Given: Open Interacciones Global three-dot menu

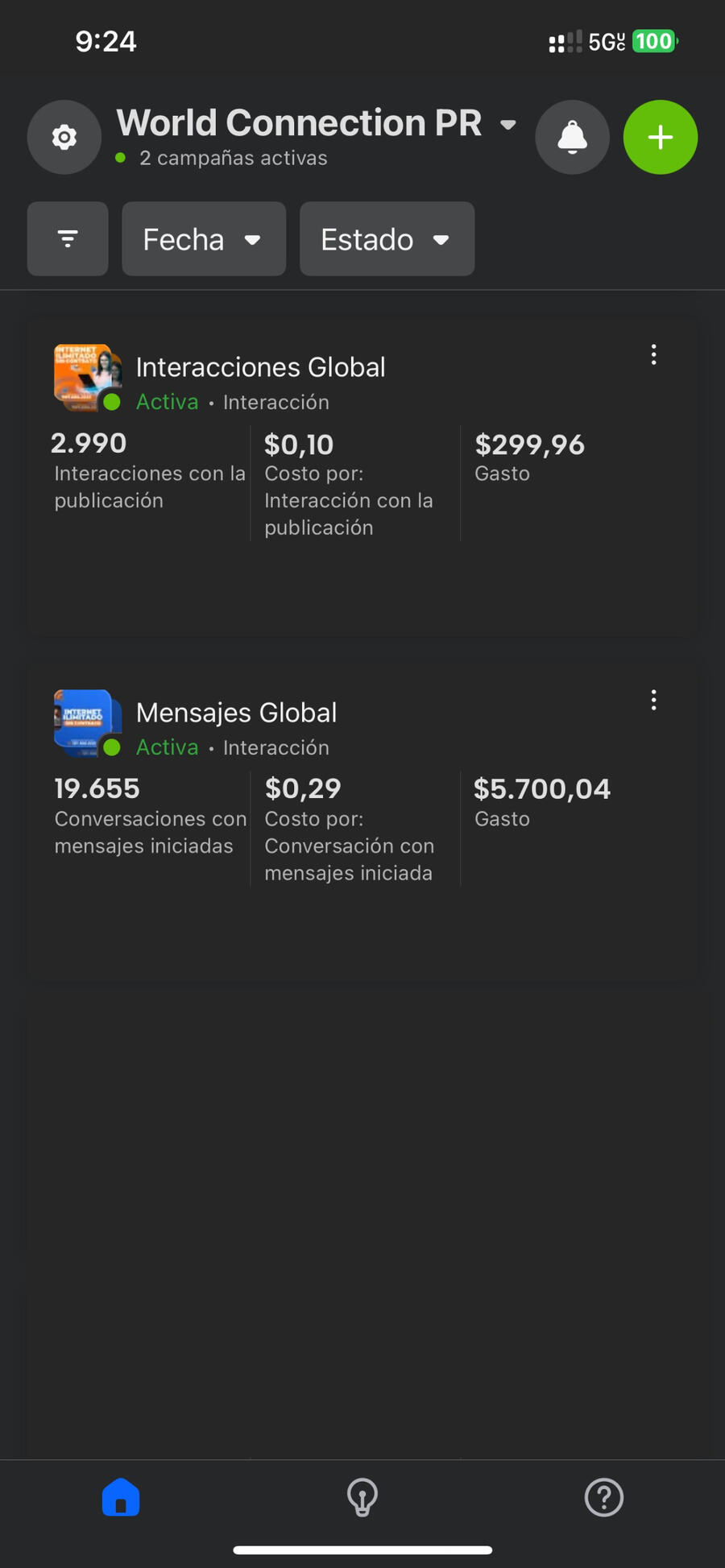Looking at the screenshot, I should pos(653,354).
